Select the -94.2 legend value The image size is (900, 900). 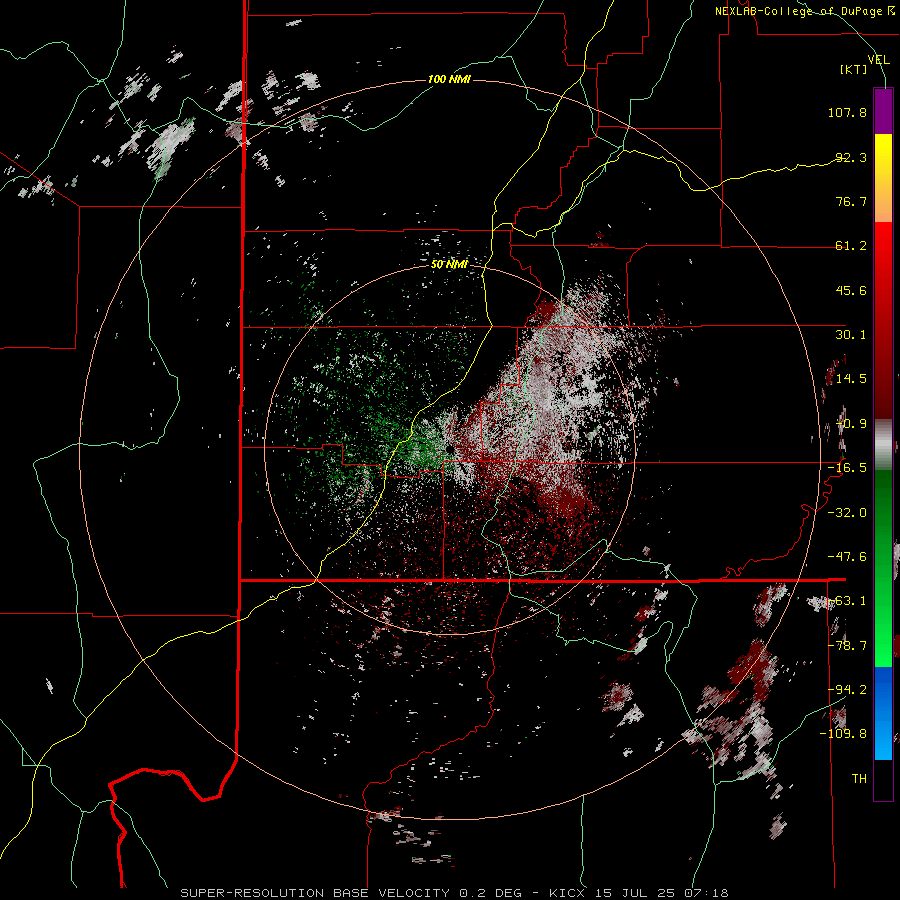(847, 689)
